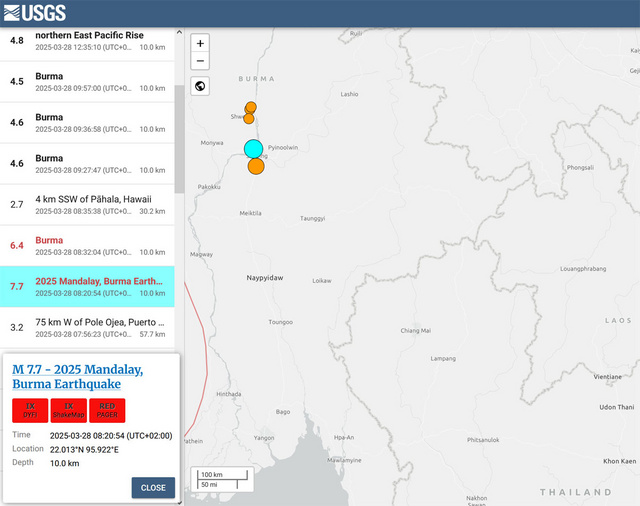Click the location coordinates 22.013°N 95.922°E

click(84, 450)
